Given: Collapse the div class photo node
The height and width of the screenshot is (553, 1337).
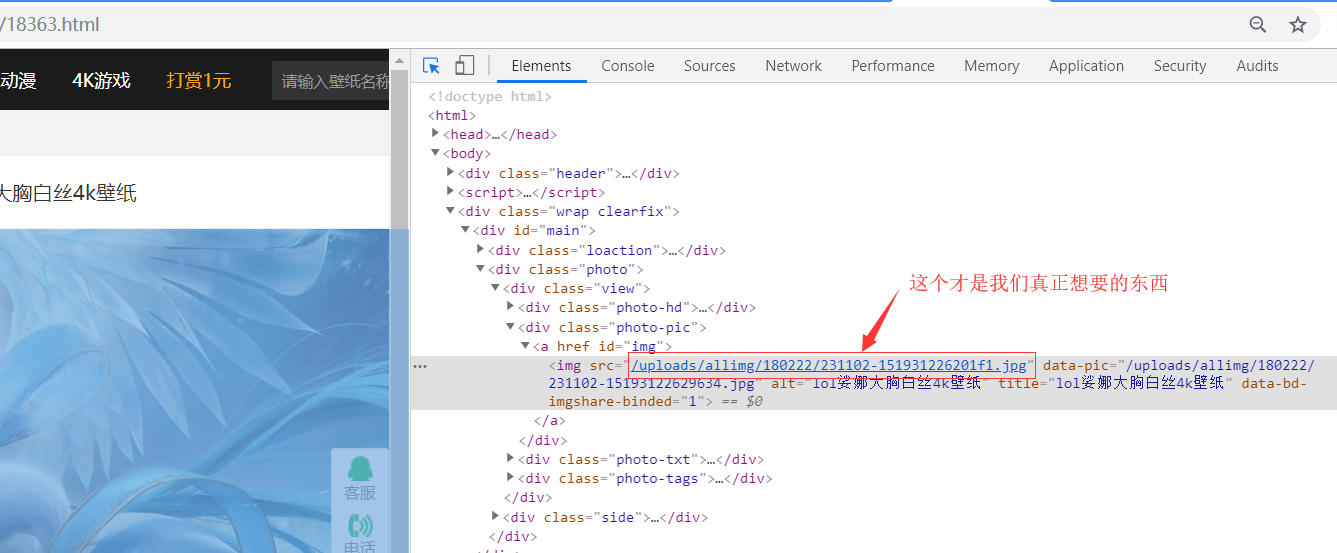Looking at the screenshot, I should pyautogui.click(x=480, y=269).
